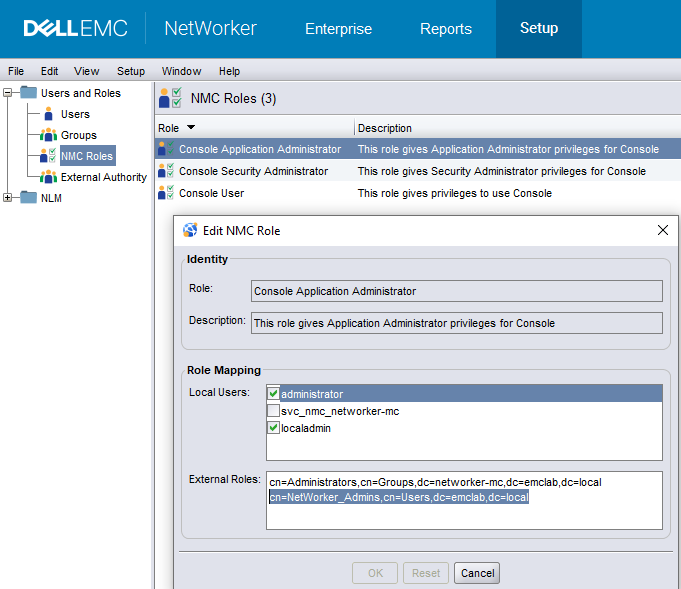This screenshot has width=681, height=589.
Task: Open the Help menu
Action: click(x=229, y=71)
